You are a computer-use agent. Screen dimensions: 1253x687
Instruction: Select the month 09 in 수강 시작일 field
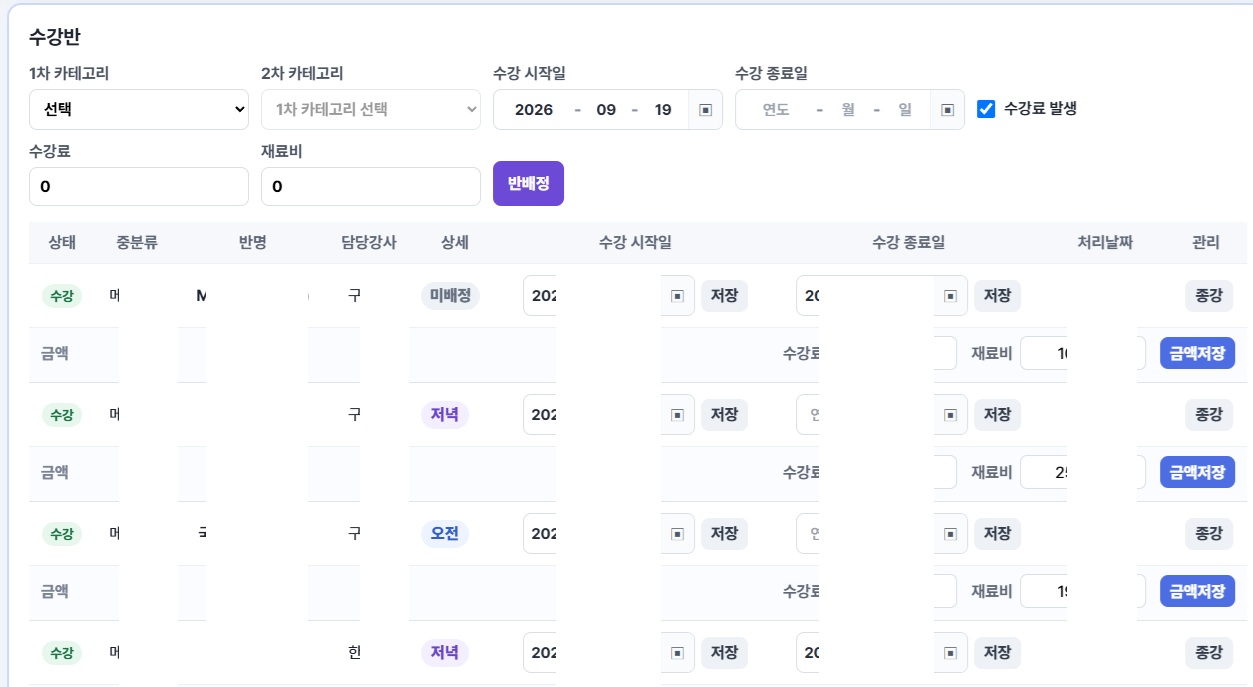606,110
